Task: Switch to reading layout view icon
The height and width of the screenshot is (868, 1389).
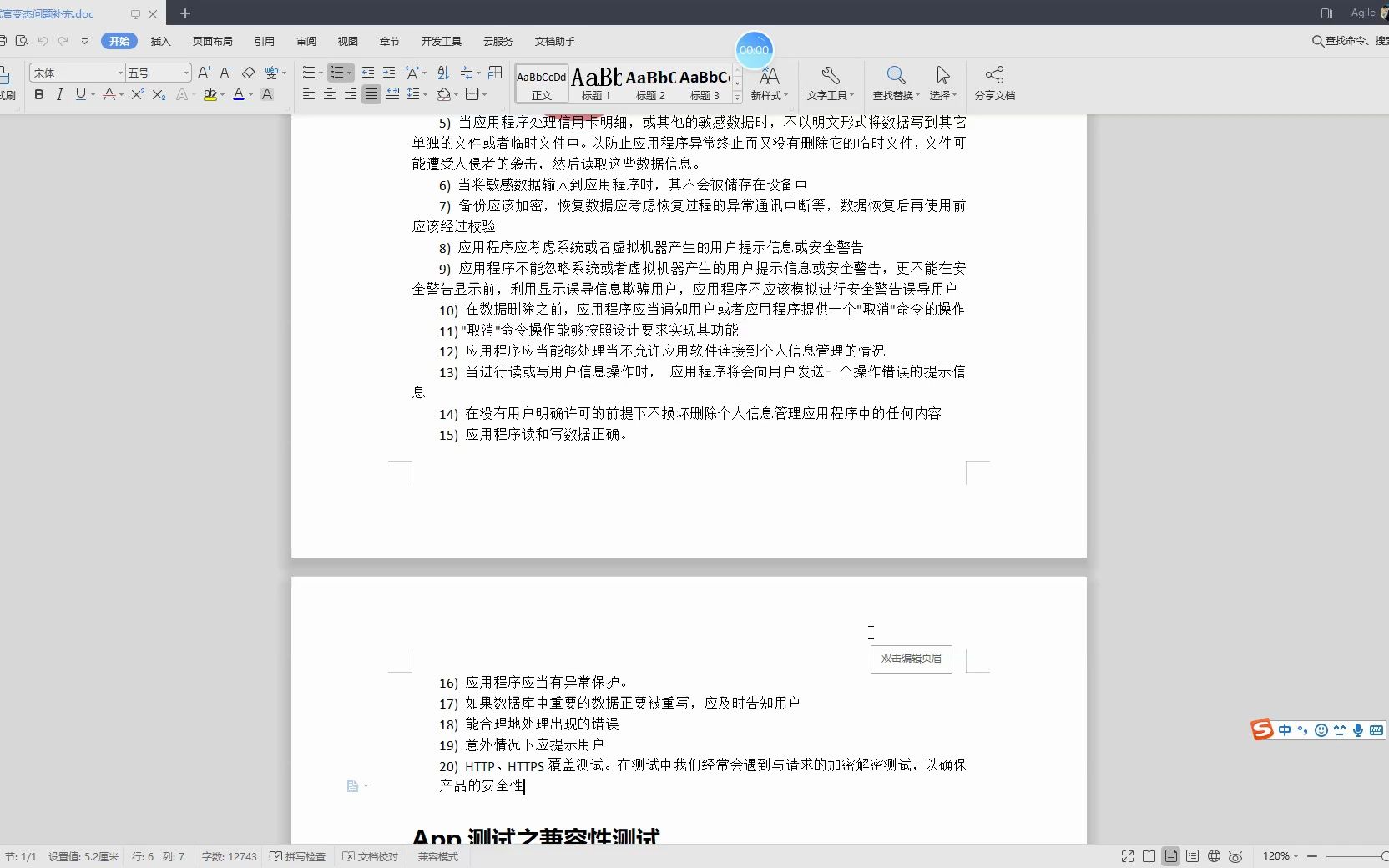Action: click(1149, 856)
